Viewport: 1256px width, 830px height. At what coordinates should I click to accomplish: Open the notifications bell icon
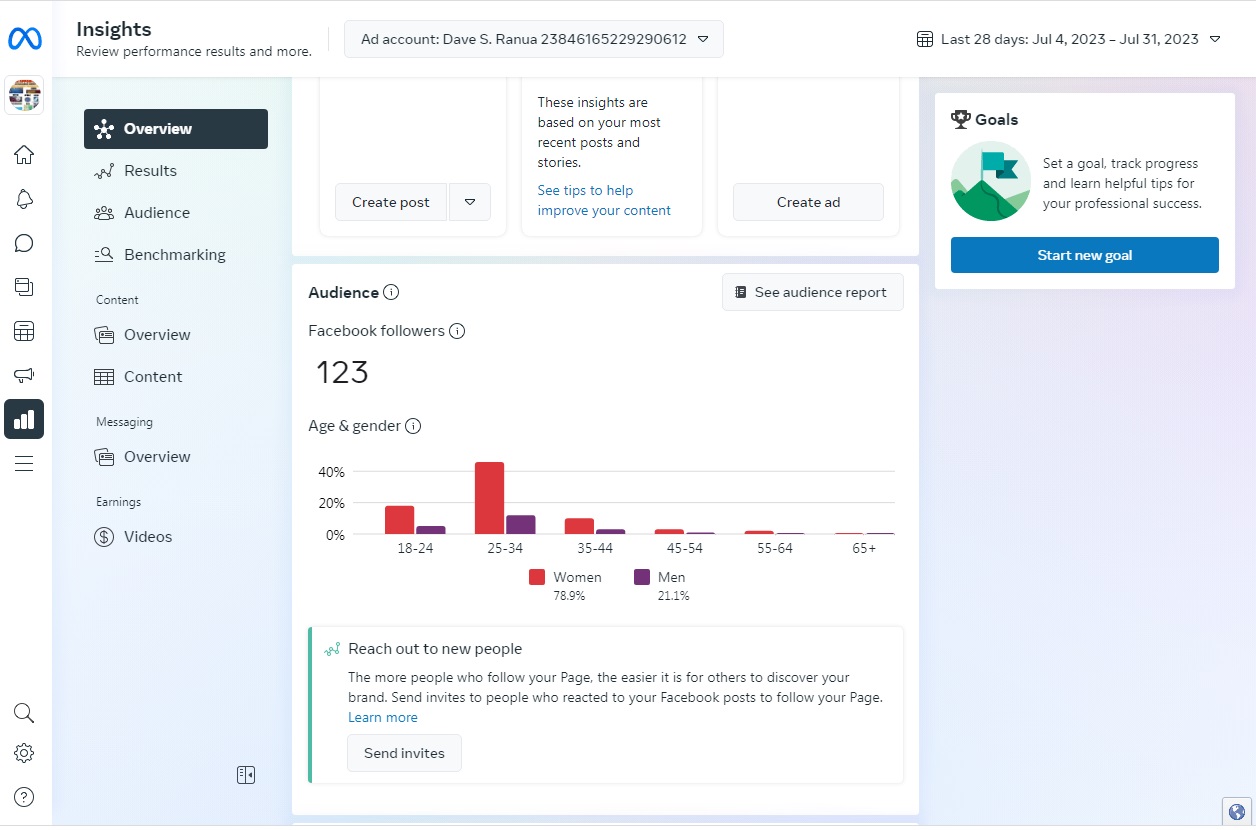click(24, 199)
